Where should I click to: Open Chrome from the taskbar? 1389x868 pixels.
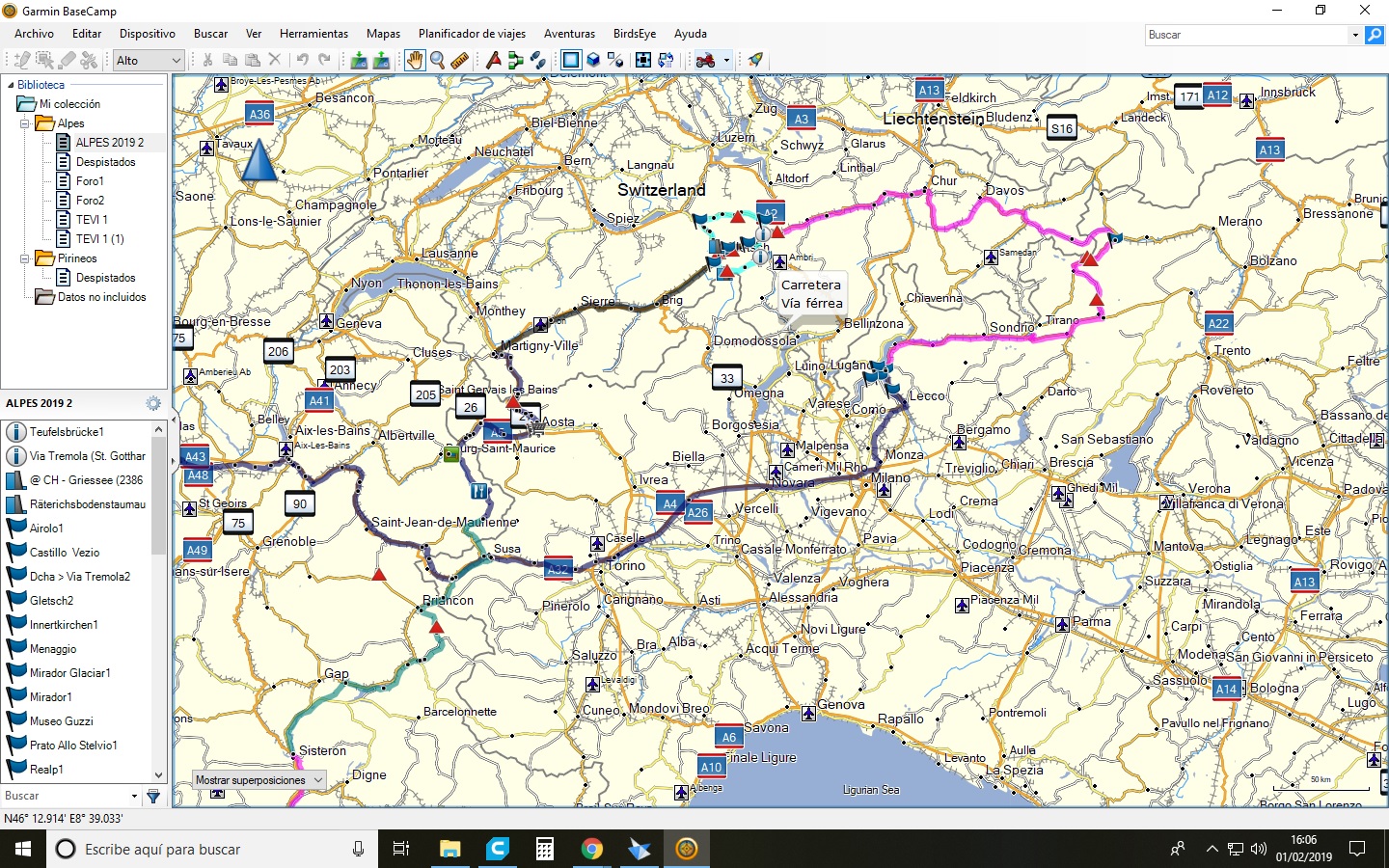click(x=592, y=849)
